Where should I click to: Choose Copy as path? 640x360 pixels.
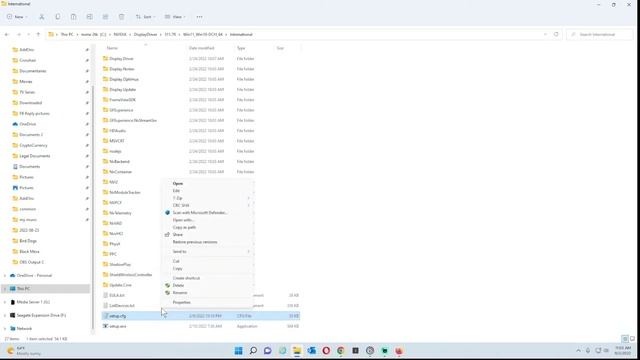point(208,227)
